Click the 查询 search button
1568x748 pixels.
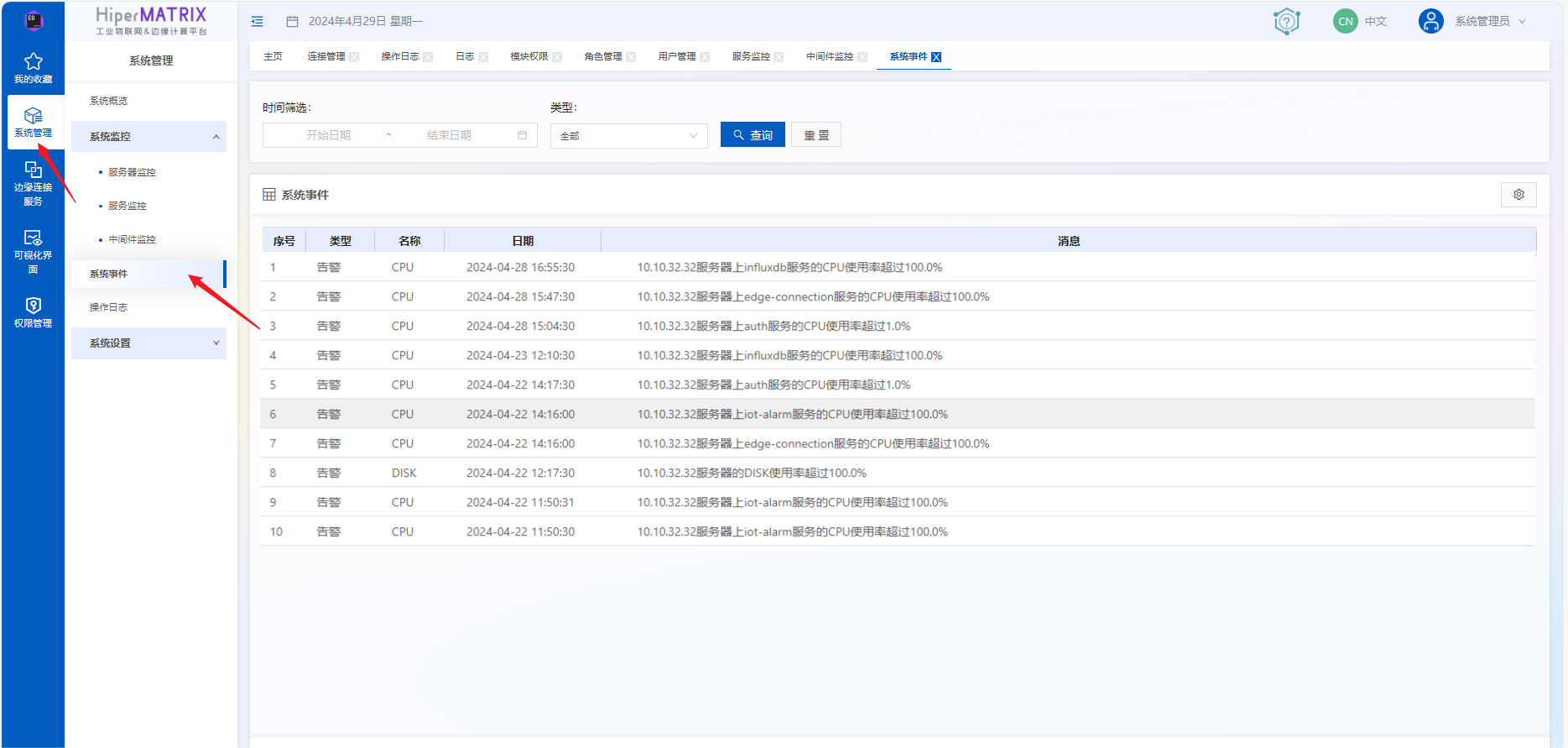pos(753,135)
